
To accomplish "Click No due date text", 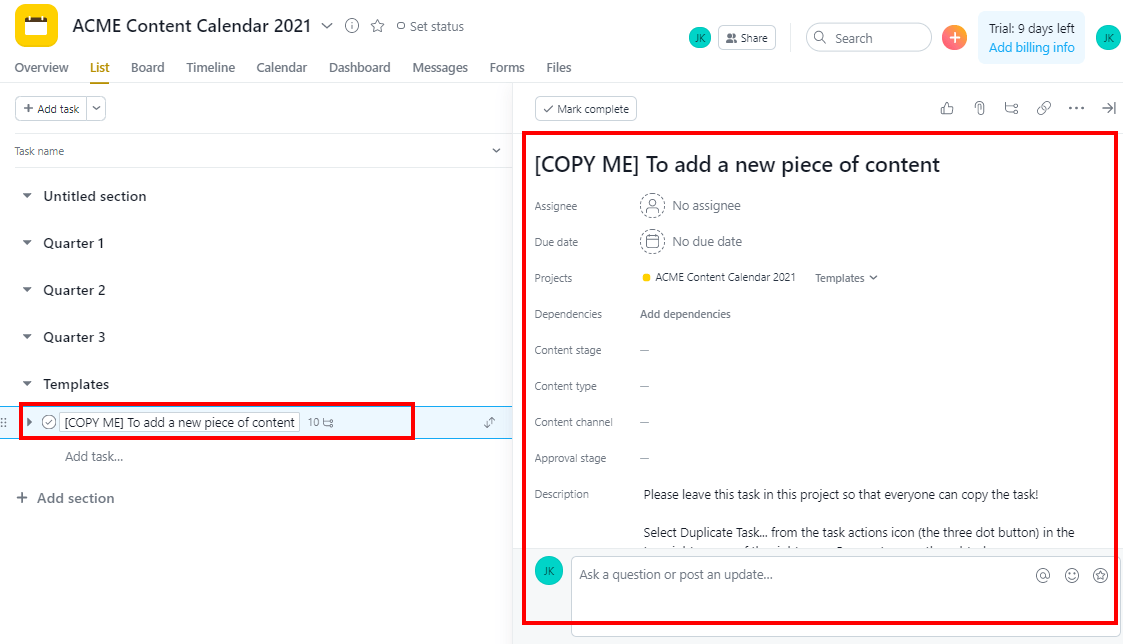I will point(707,241).
